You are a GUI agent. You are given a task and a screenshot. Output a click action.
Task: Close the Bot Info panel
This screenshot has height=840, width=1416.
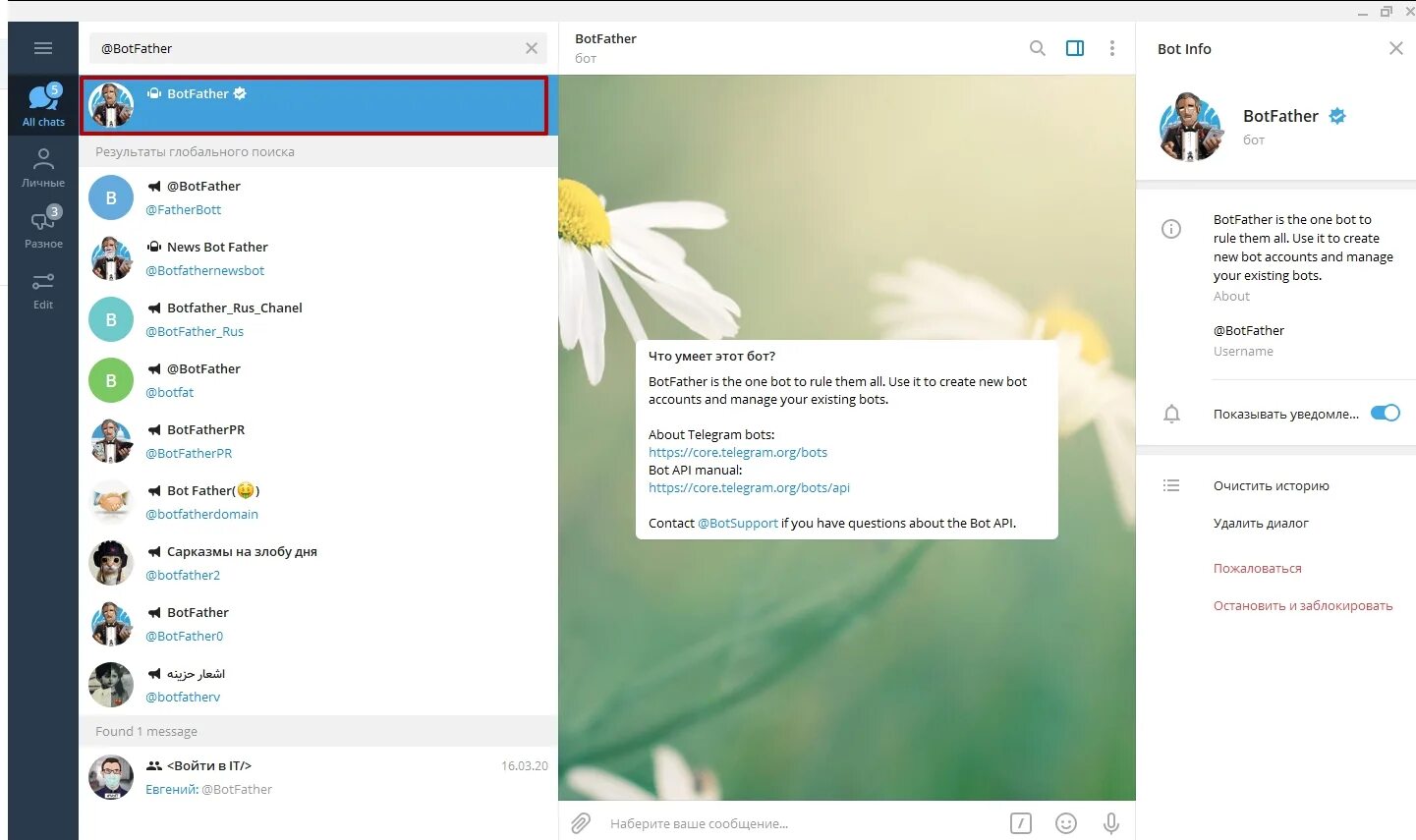pyautogui.click(x=1395, y=48)
